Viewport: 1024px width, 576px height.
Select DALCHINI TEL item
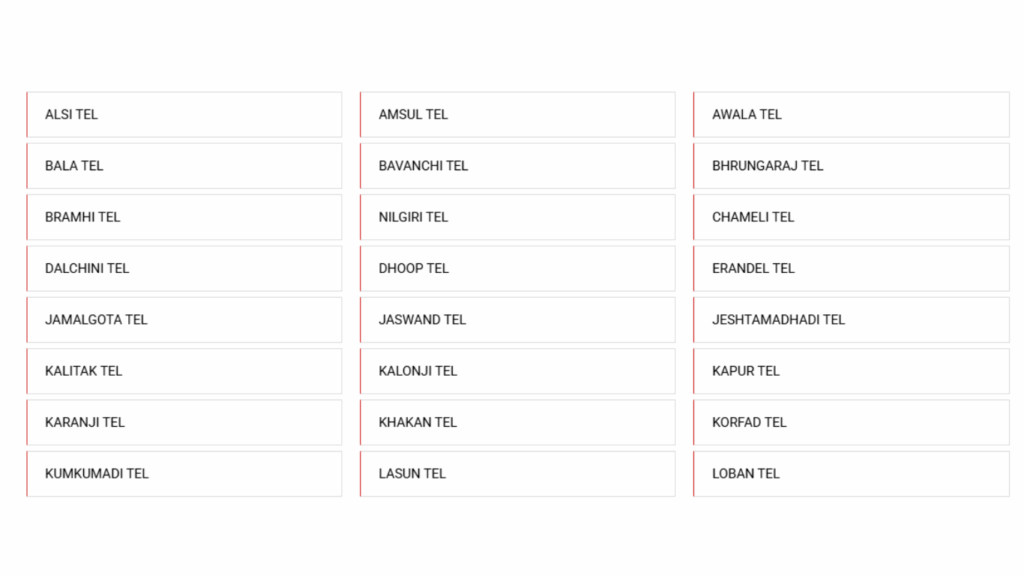pyautogui.click(x=184, y=268)
